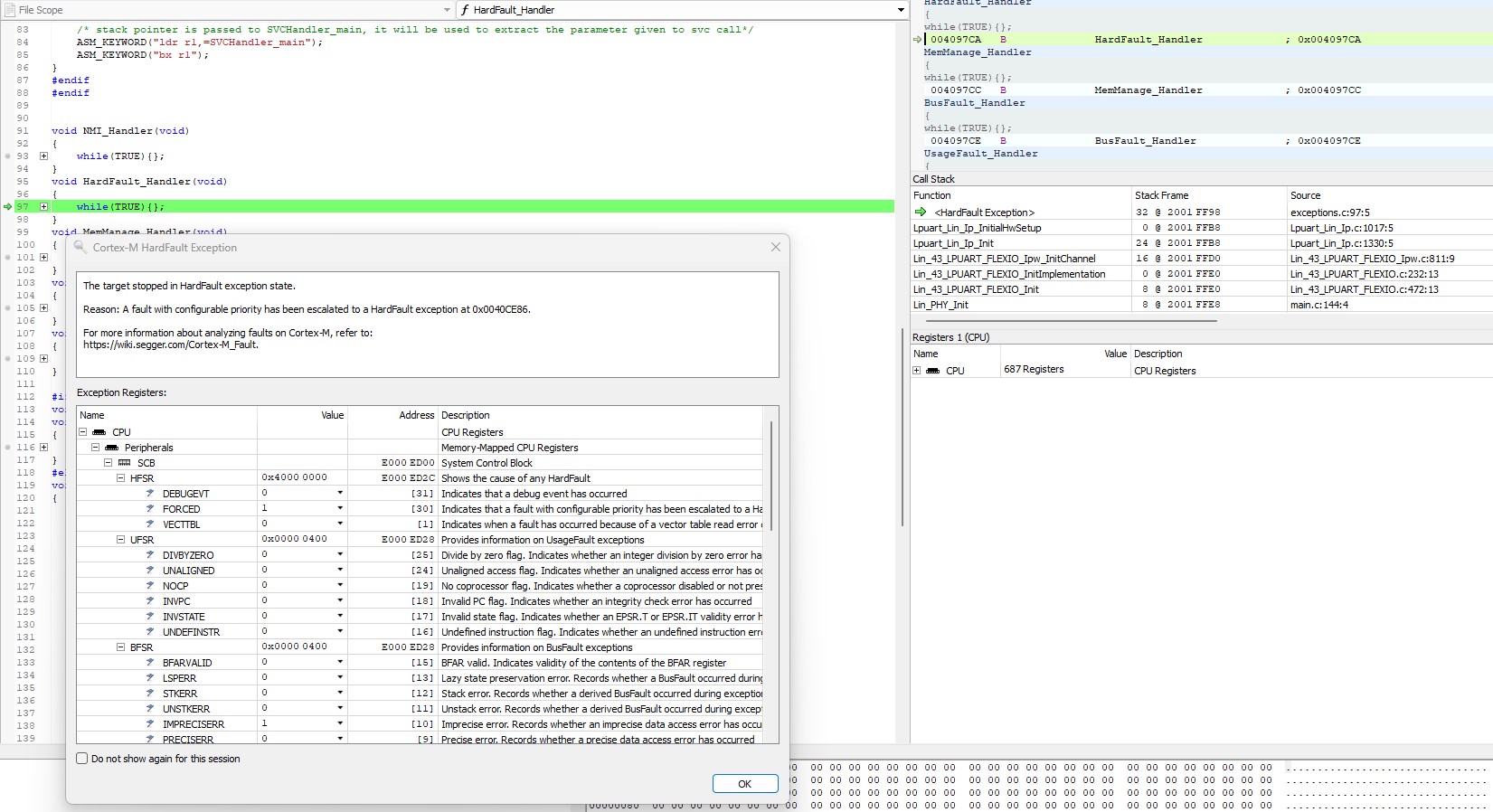The width and height of the screenshot is (1493, 812).
Task: Click the Peripherals icon in Exception Registers tree
Action: (112, 448)
